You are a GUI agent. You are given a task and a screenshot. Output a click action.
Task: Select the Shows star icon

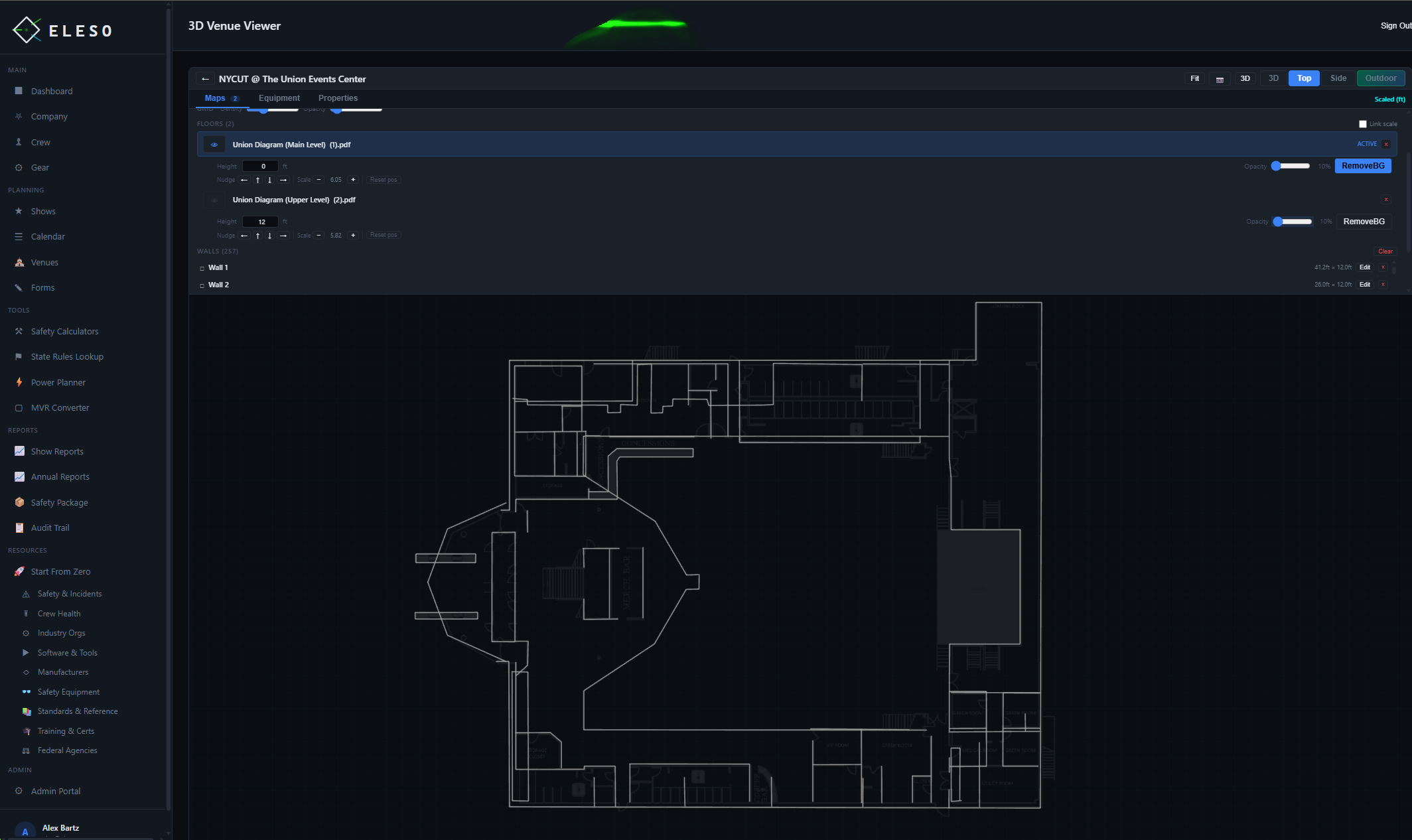pos(18,211)
